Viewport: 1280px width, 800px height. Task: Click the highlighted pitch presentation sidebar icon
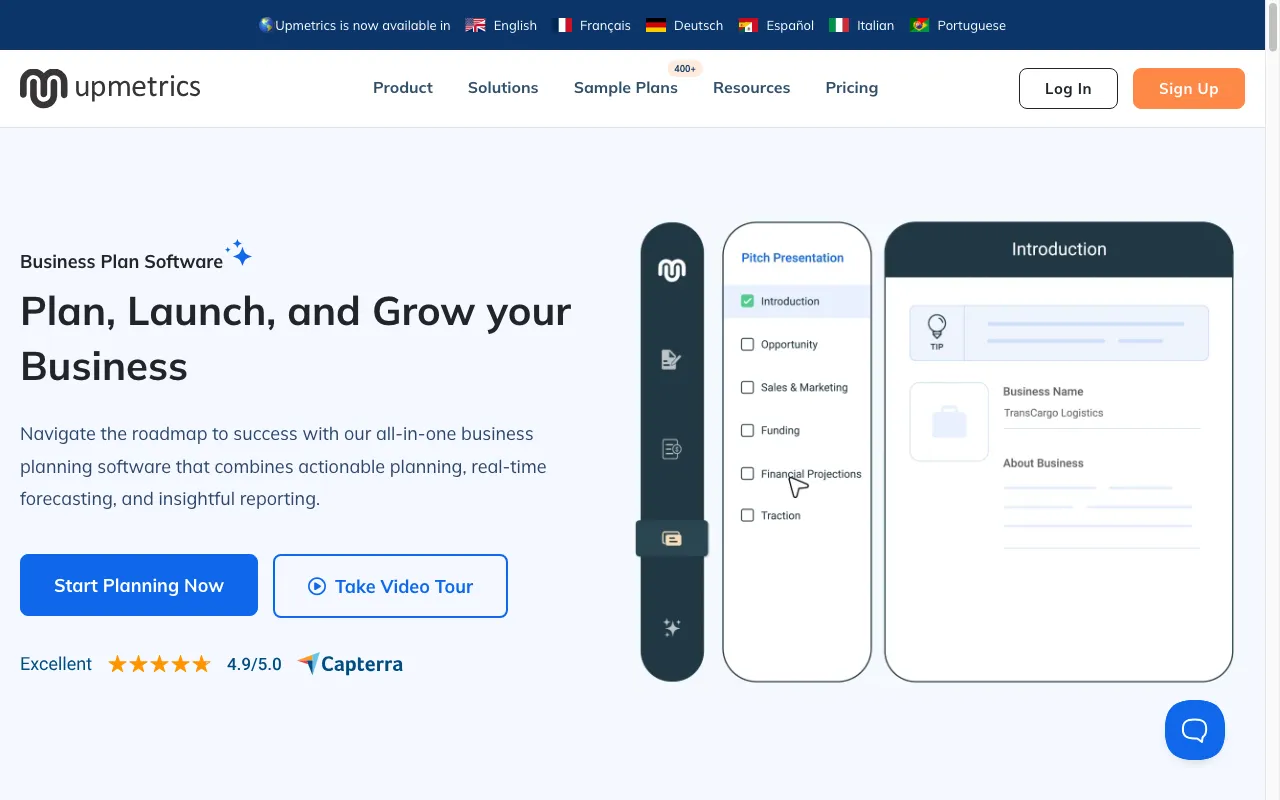point(672,539)
